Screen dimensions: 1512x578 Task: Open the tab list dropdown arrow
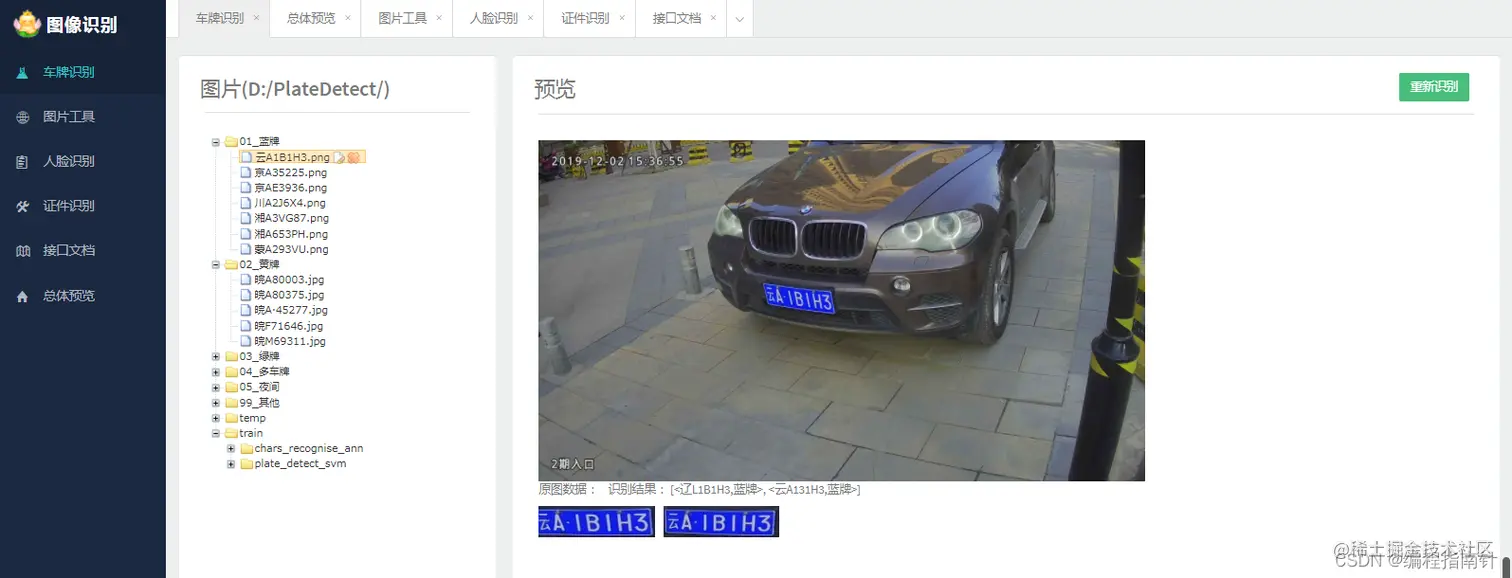739,18
